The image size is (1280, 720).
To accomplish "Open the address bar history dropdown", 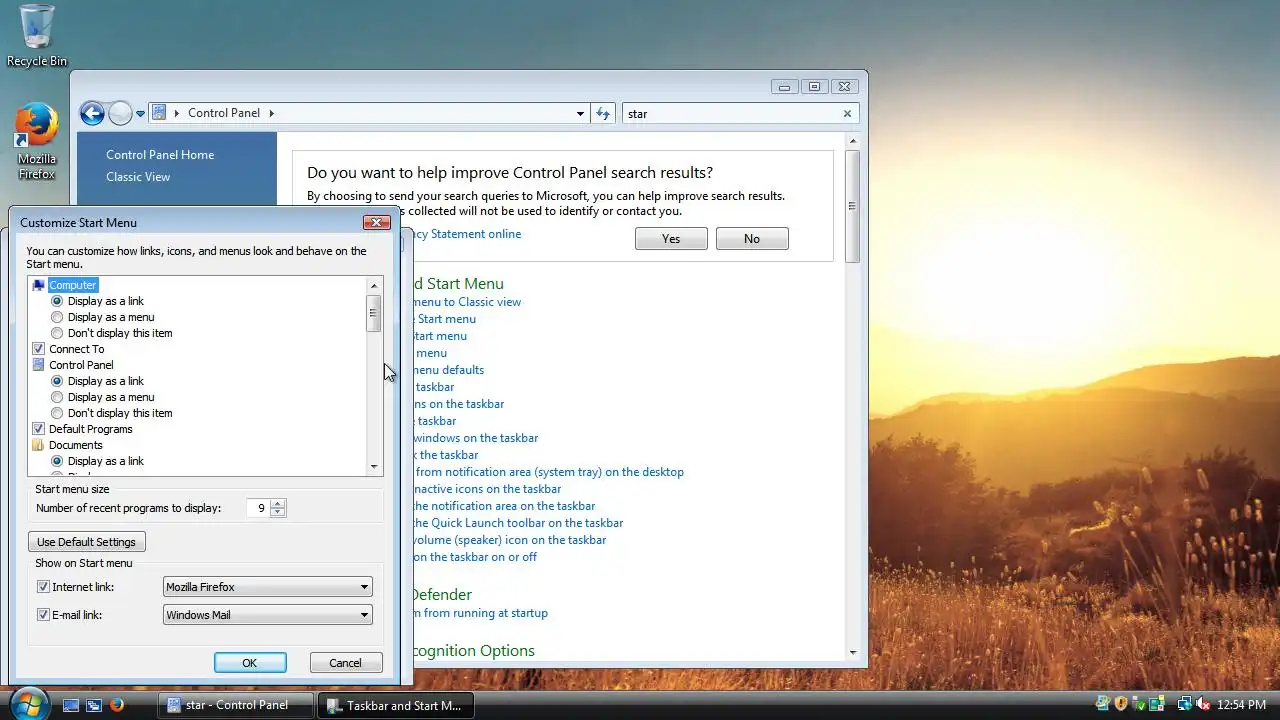I will [580, 114].
